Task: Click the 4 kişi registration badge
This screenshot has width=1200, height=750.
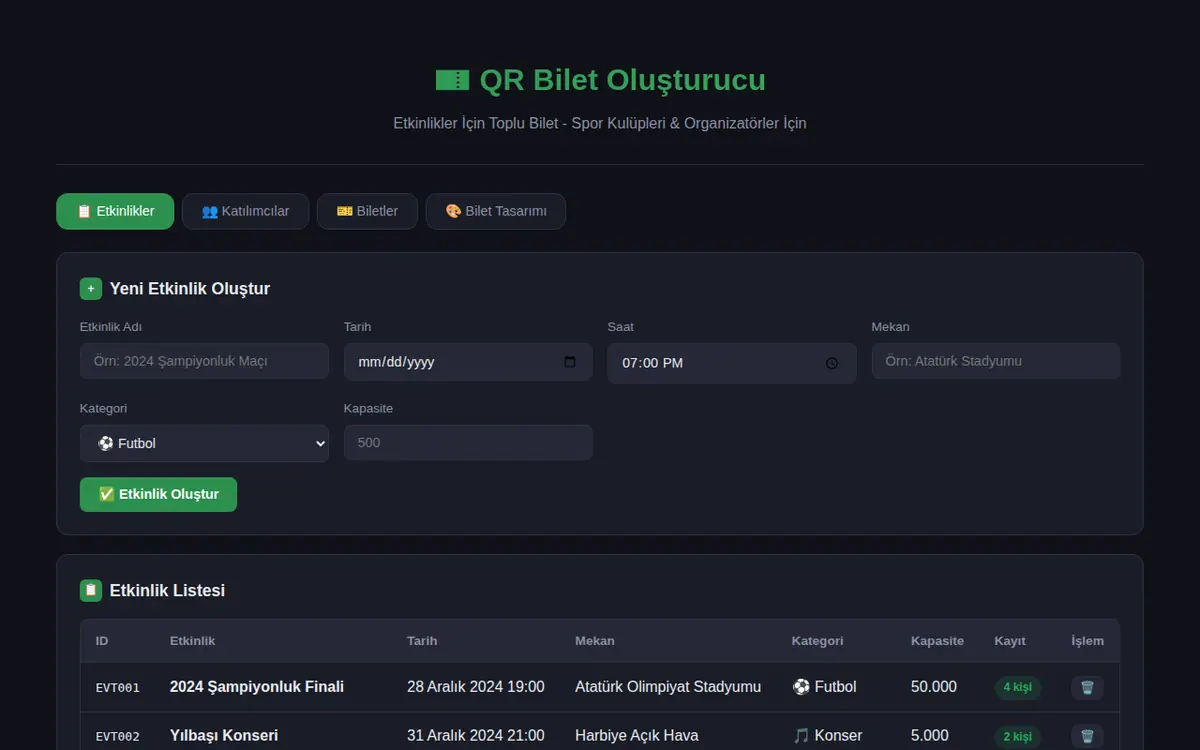Action: (x=1017, y=687)
